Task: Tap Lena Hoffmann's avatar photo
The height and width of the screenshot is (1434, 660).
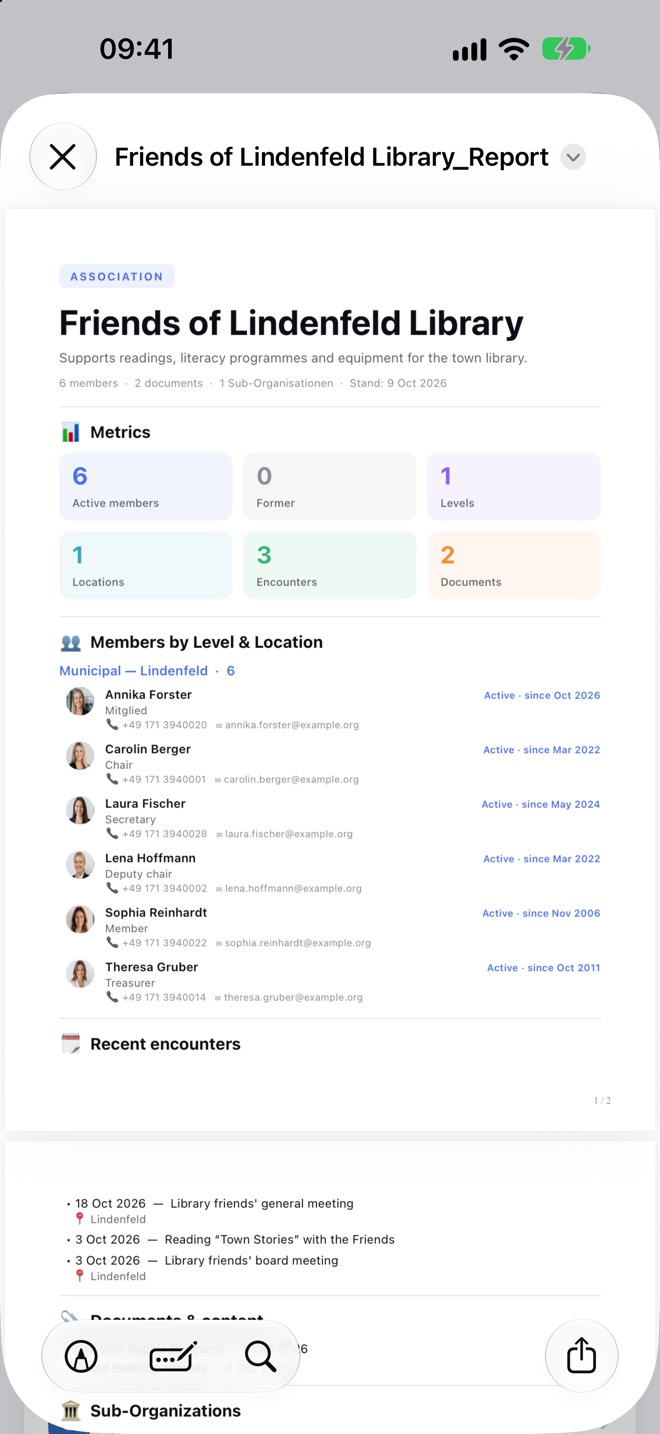Action: (x=80, y=865)
